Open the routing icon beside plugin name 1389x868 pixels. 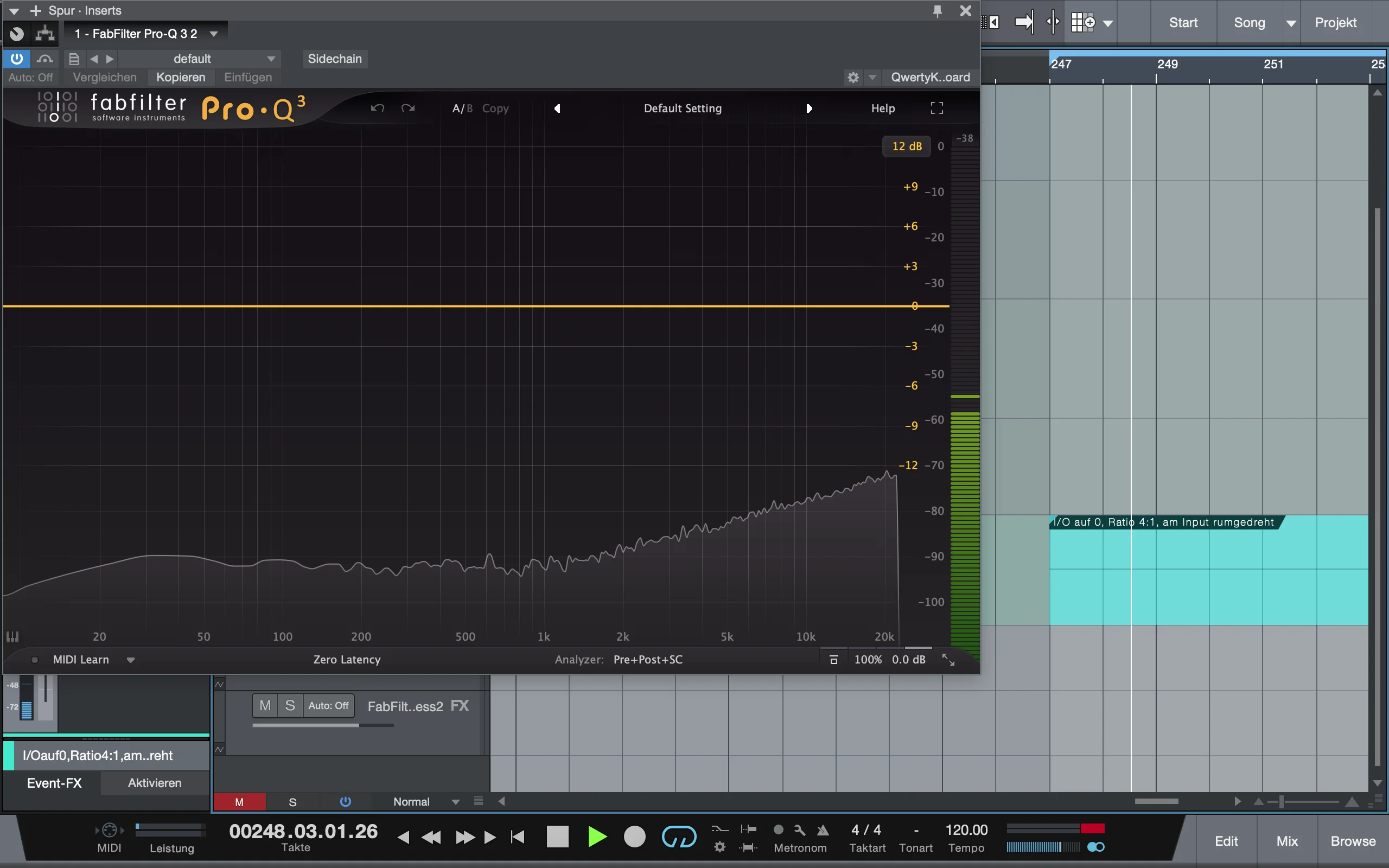[45, 34]
